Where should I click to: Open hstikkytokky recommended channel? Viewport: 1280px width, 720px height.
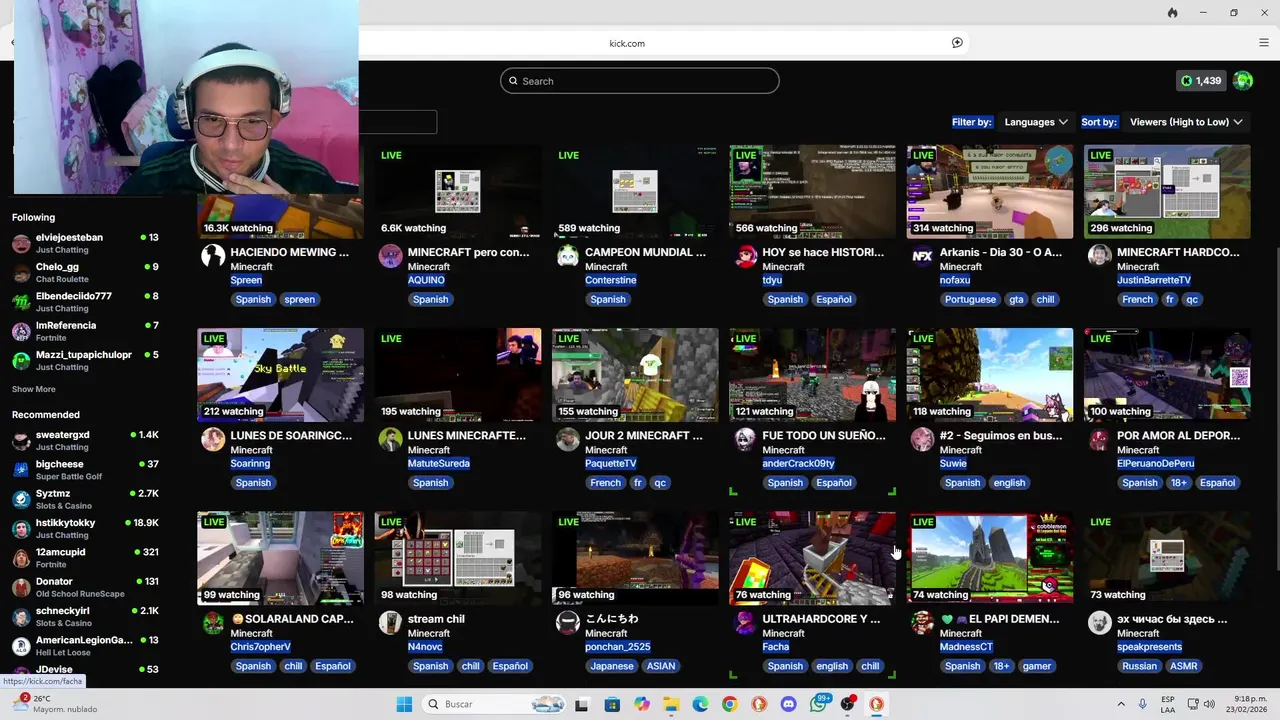pos(85,528)
